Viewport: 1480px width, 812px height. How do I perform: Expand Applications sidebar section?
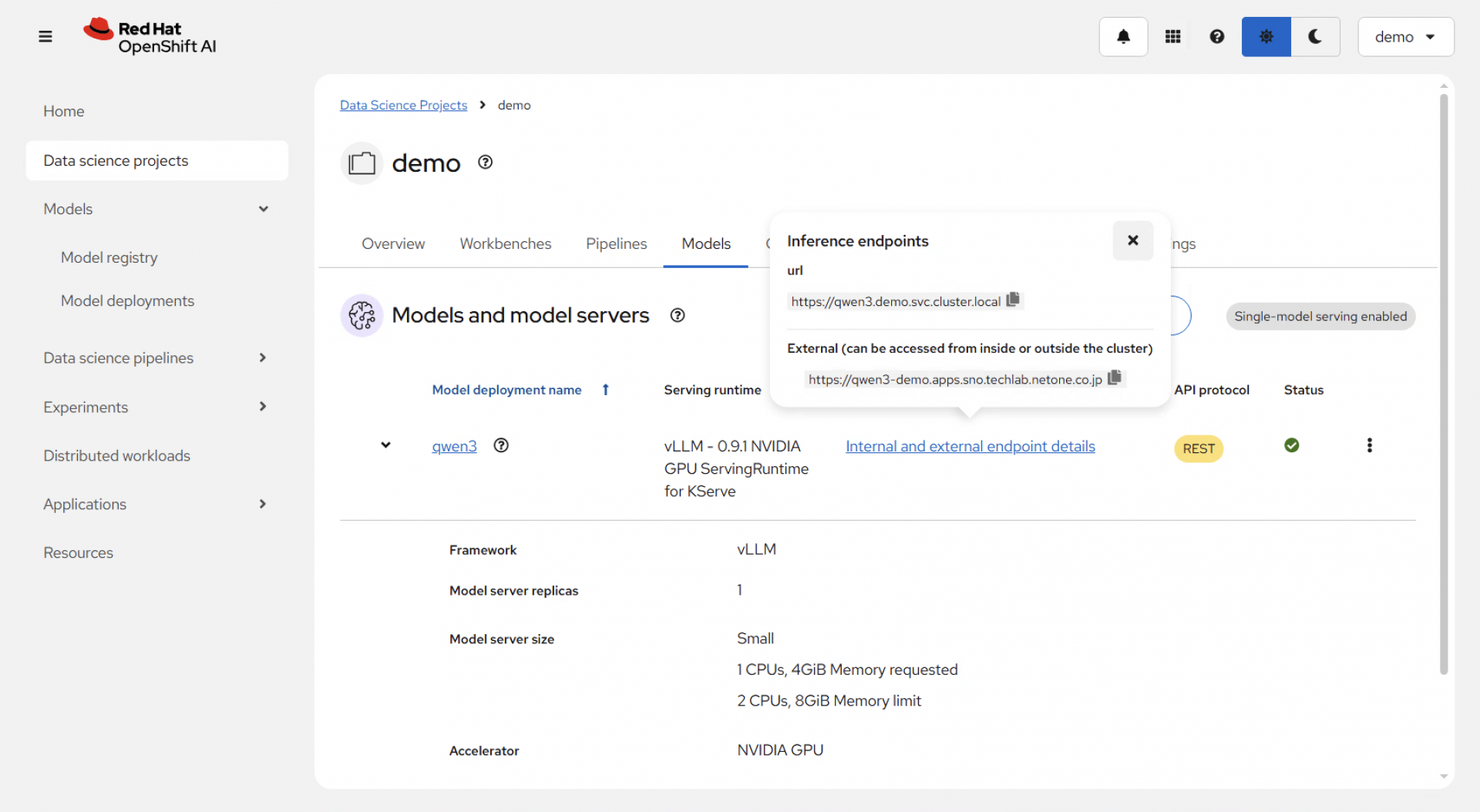coord(156,504)
